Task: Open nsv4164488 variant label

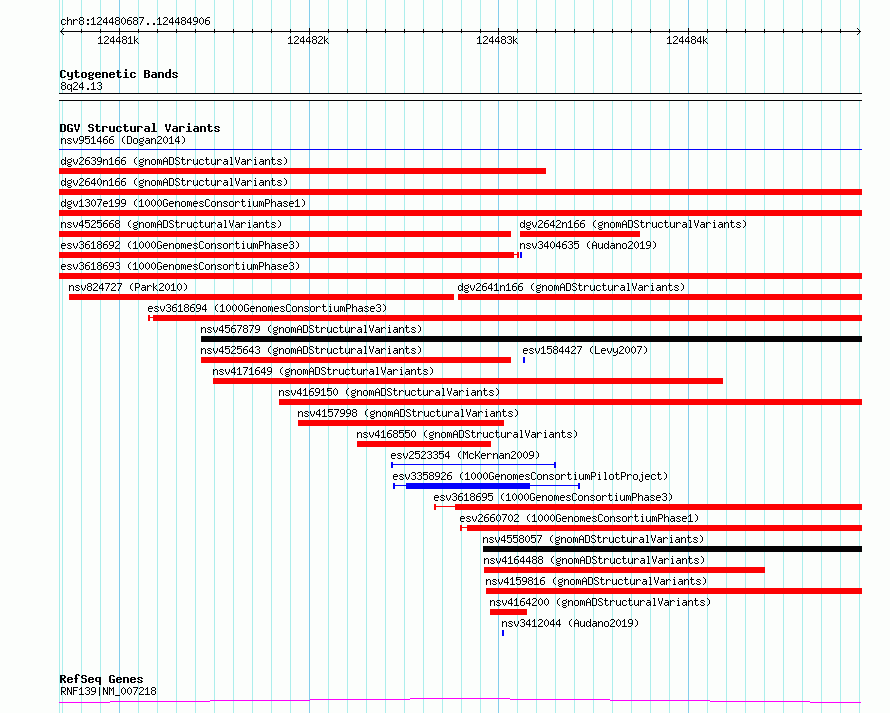Action: coord(594,560)
